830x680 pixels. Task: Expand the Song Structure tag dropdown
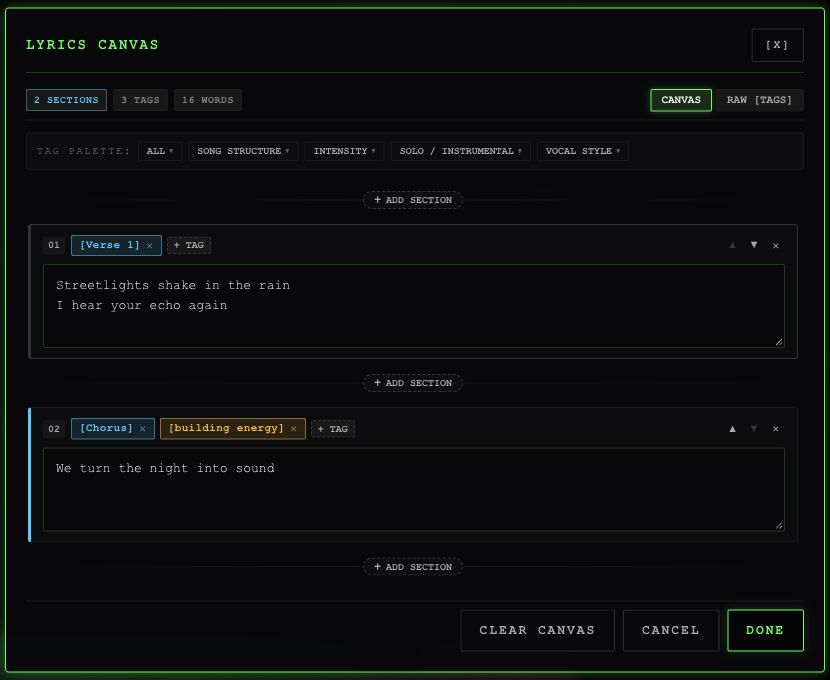[x=243, y=151]
